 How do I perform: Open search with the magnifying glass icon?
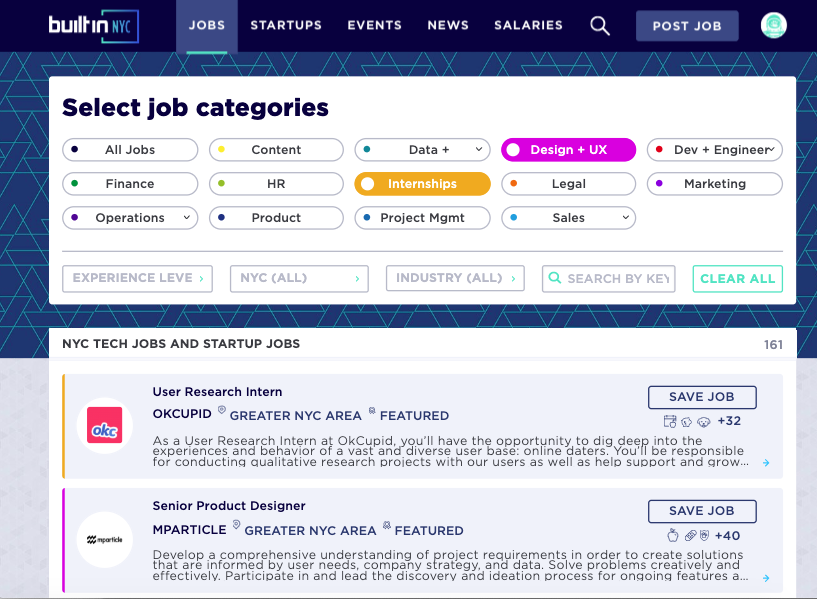tap(599, 26)
